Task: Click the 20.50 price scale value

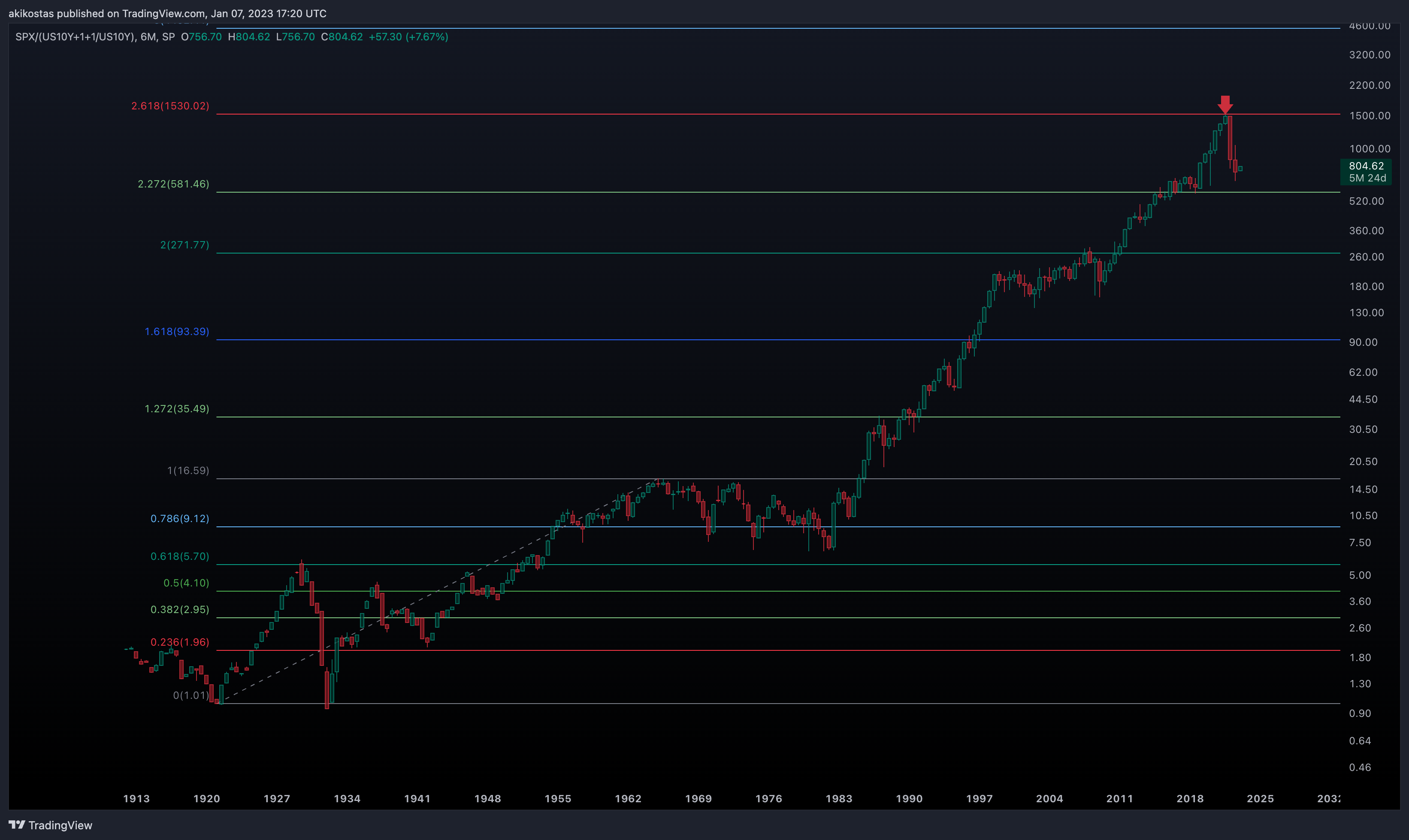Action: 1363,462
